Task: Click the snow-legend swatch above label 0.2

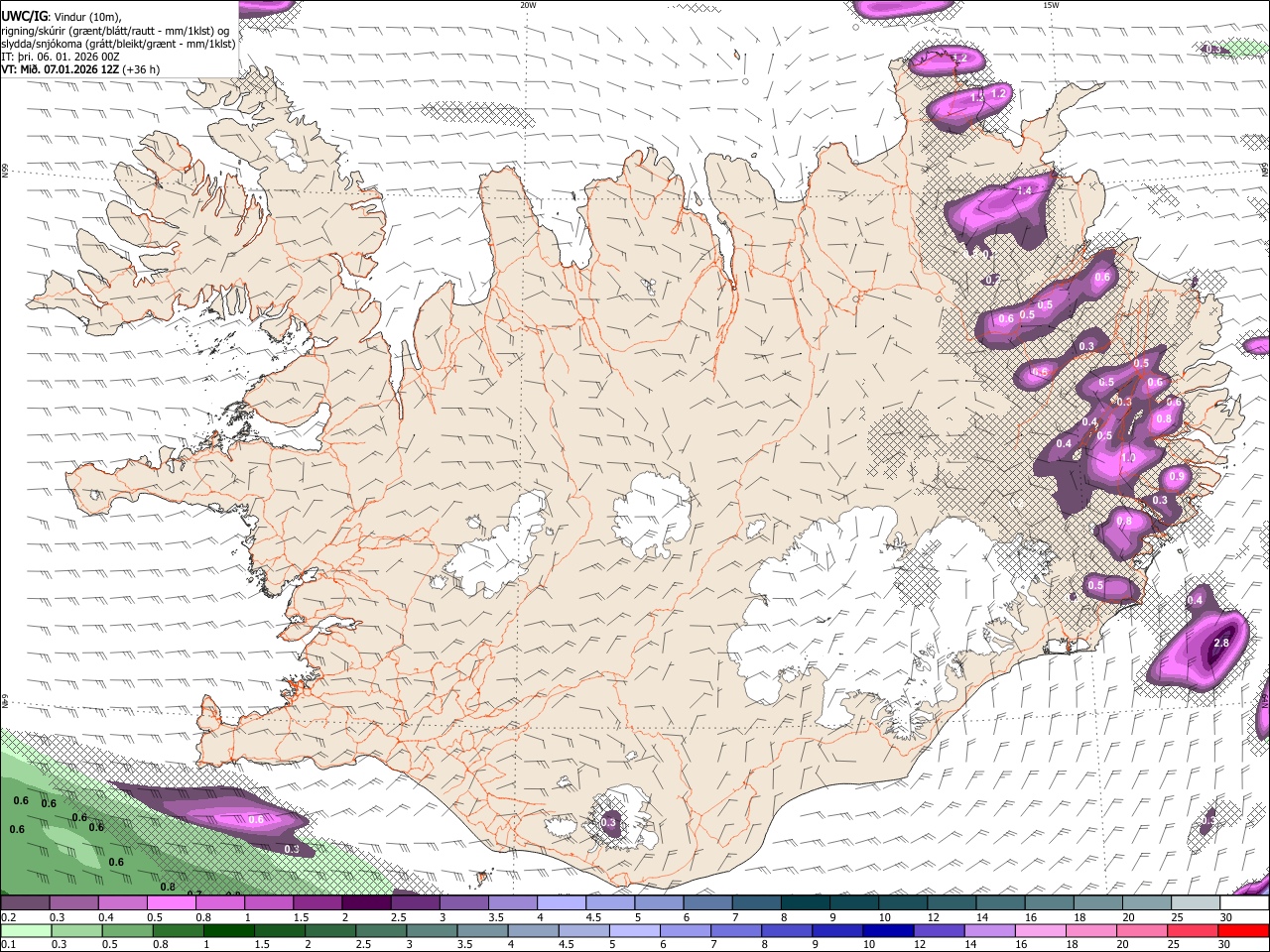Action: point(25,903)
